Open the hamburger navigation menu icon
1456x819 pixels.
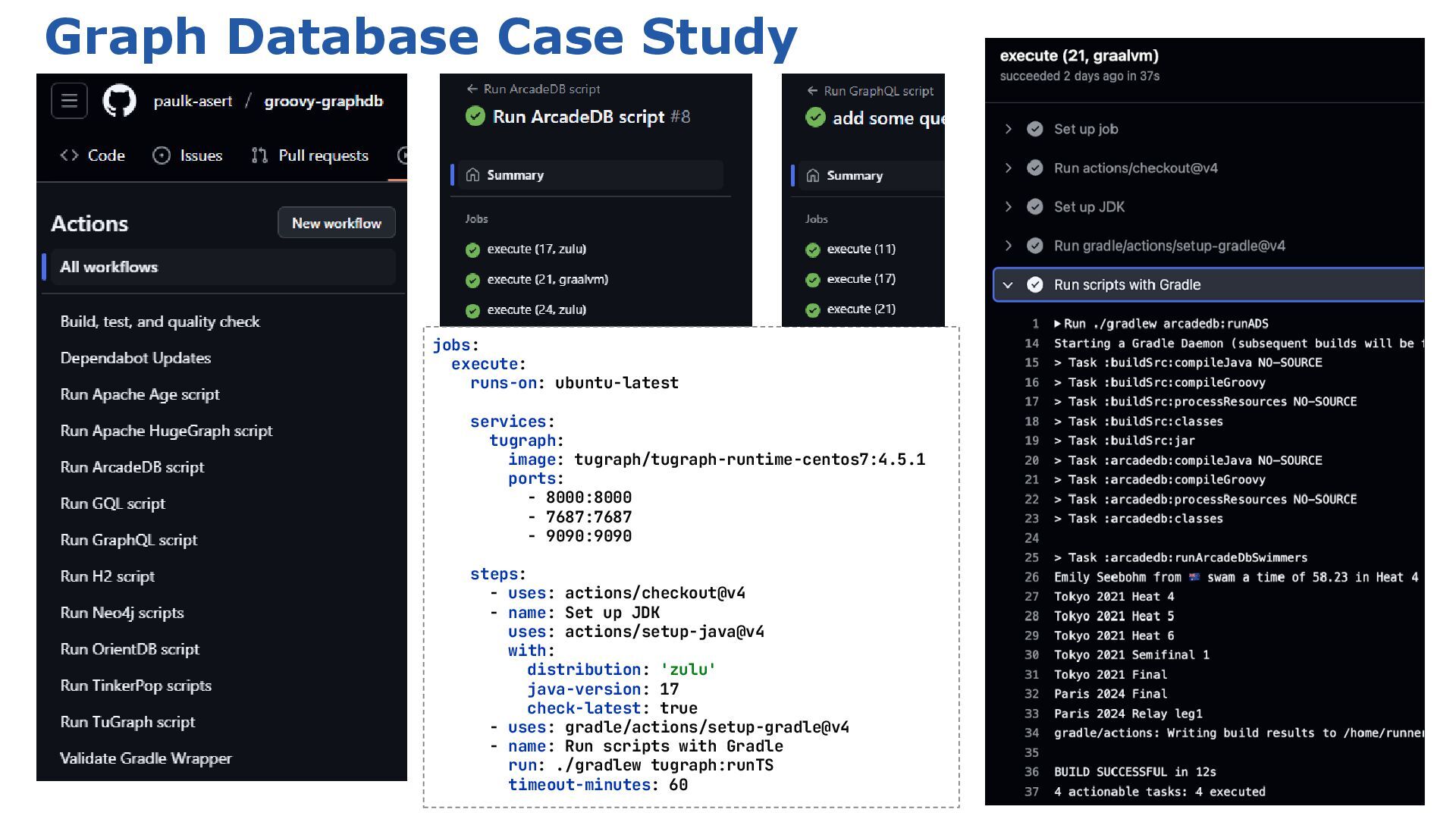69,101
